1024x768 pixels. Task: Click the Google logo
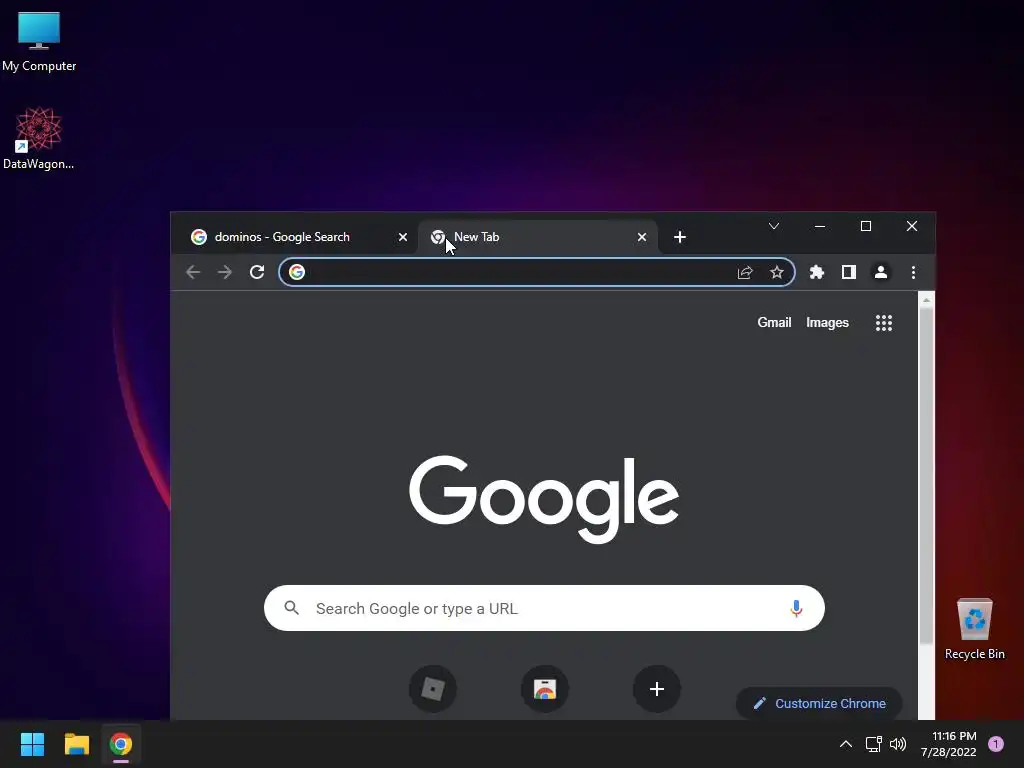point(544,498)
